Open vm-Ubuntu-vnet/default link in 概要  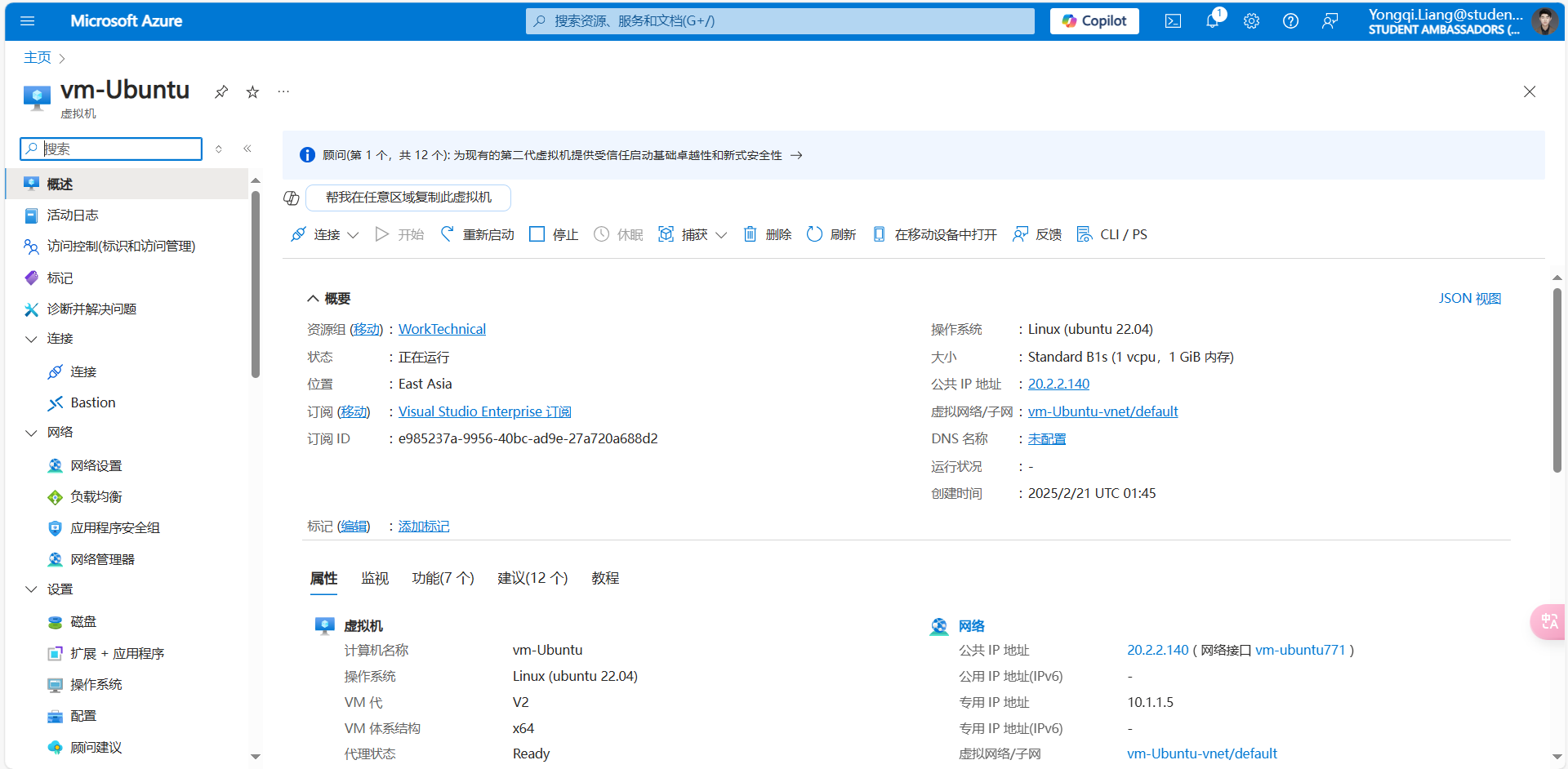pyautogui.click(x=1102, y=412)
